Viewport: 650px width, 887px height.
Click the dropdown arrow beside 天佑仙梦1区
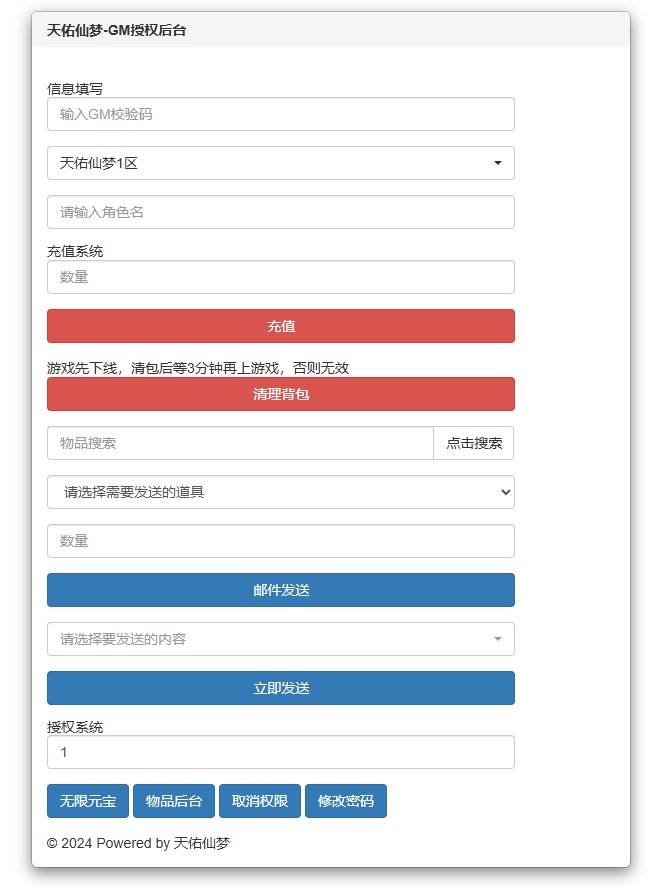click(497, 163)
